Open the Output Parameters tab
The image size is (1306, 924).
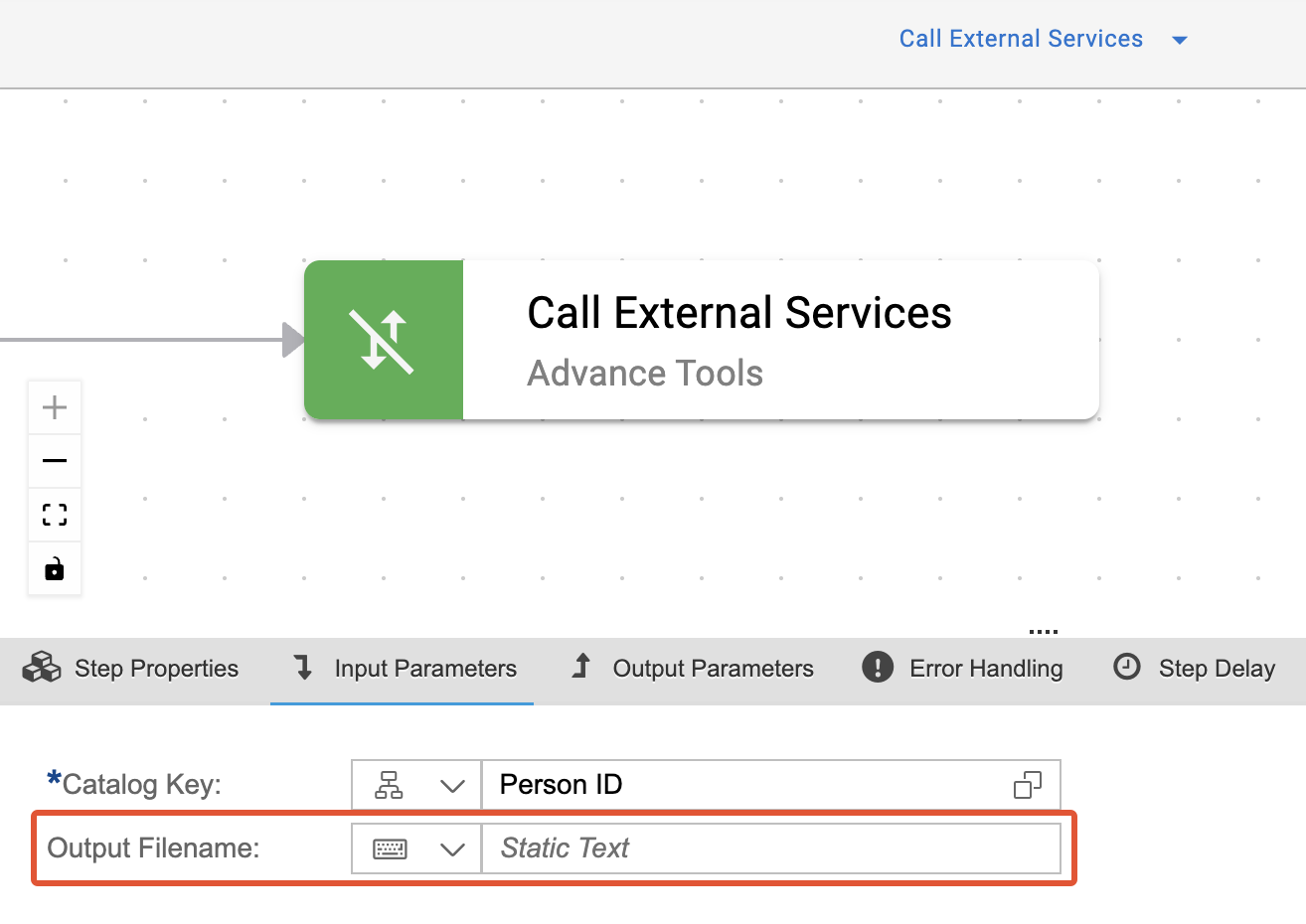tap(693, 669)
